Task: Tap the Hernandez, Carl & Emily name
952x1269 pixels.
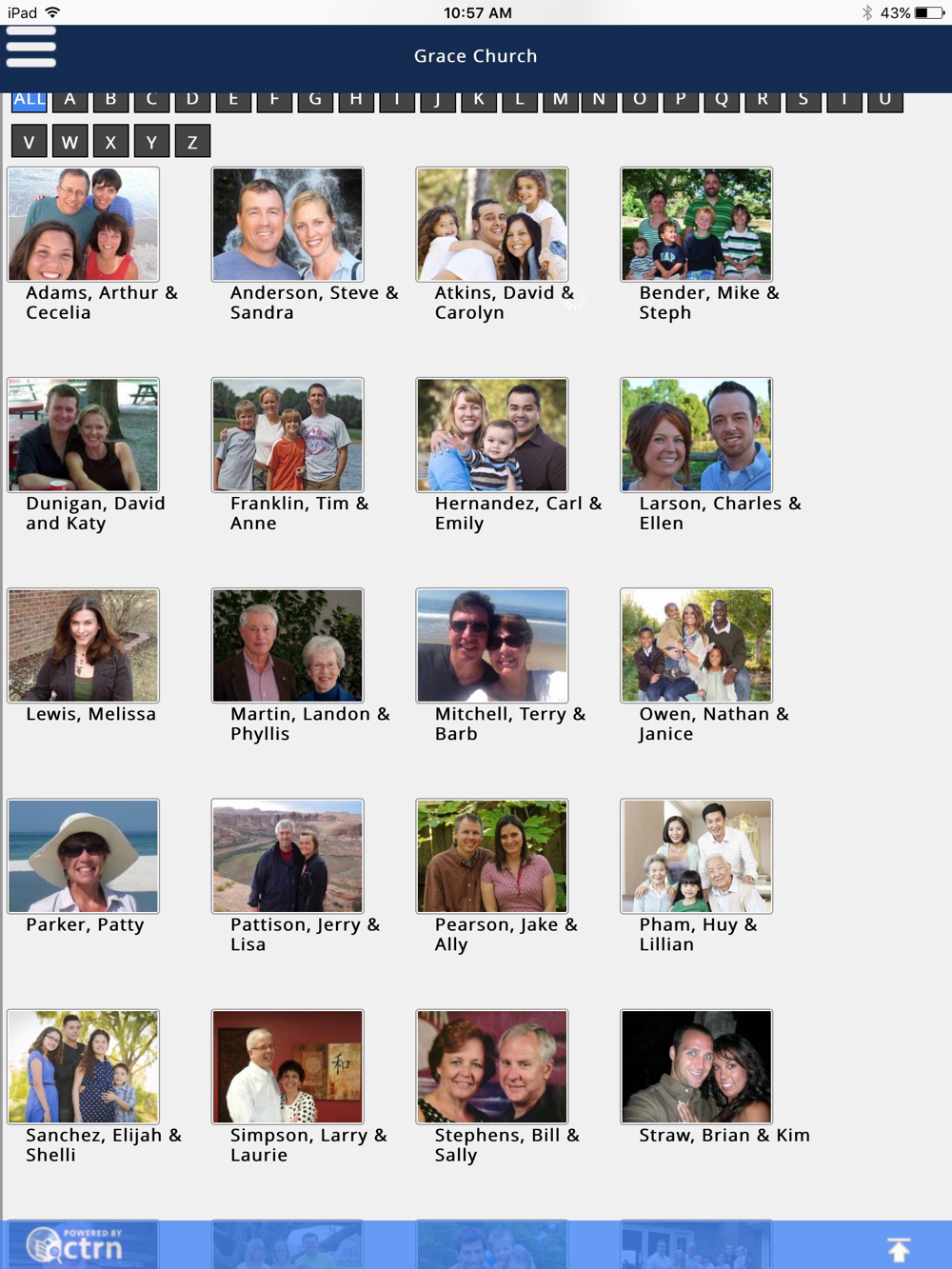Action: (518, 513)
